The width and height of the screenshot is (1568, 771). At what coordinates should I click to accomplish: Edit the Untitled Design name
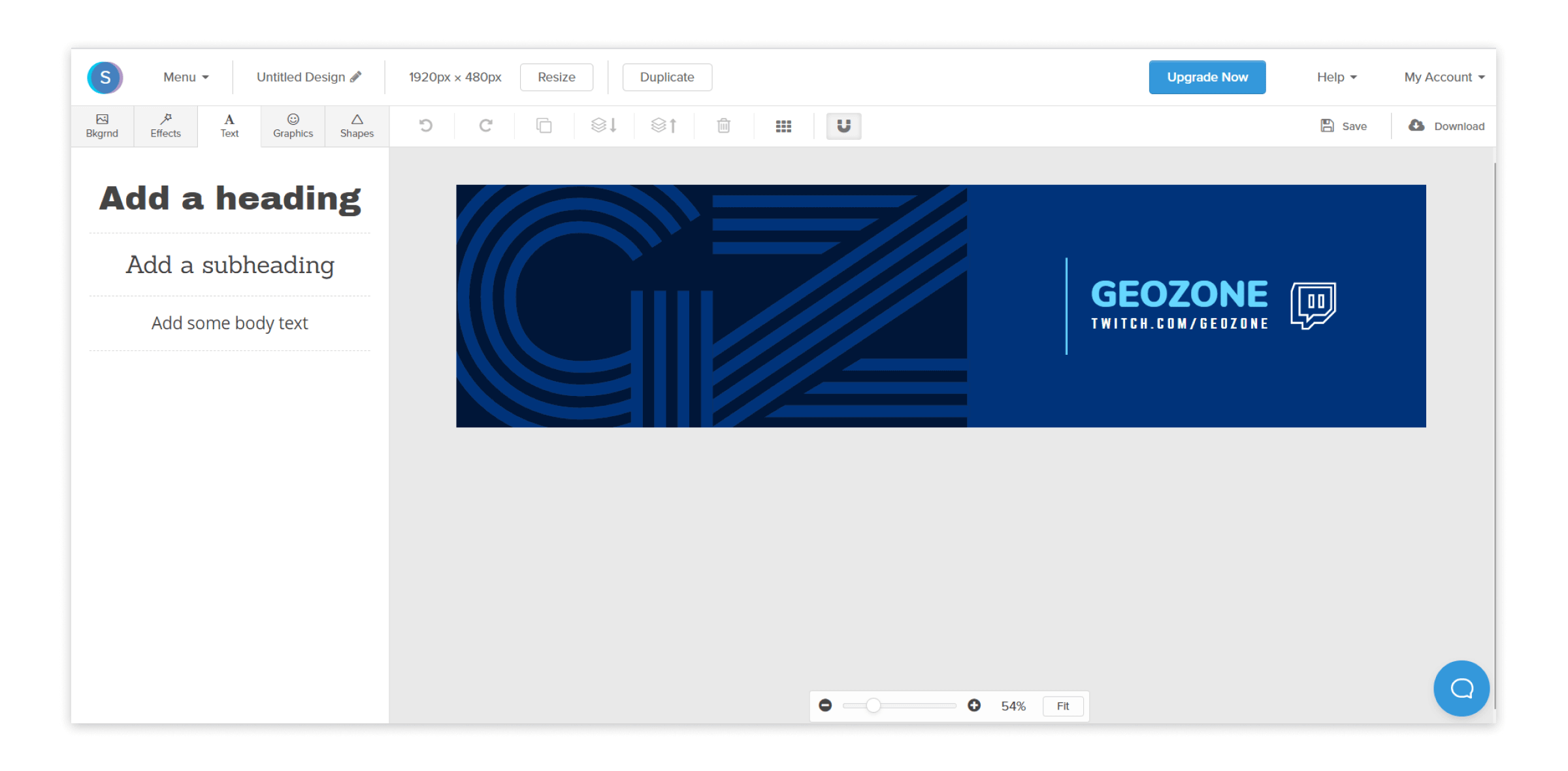tap(301, 77)
